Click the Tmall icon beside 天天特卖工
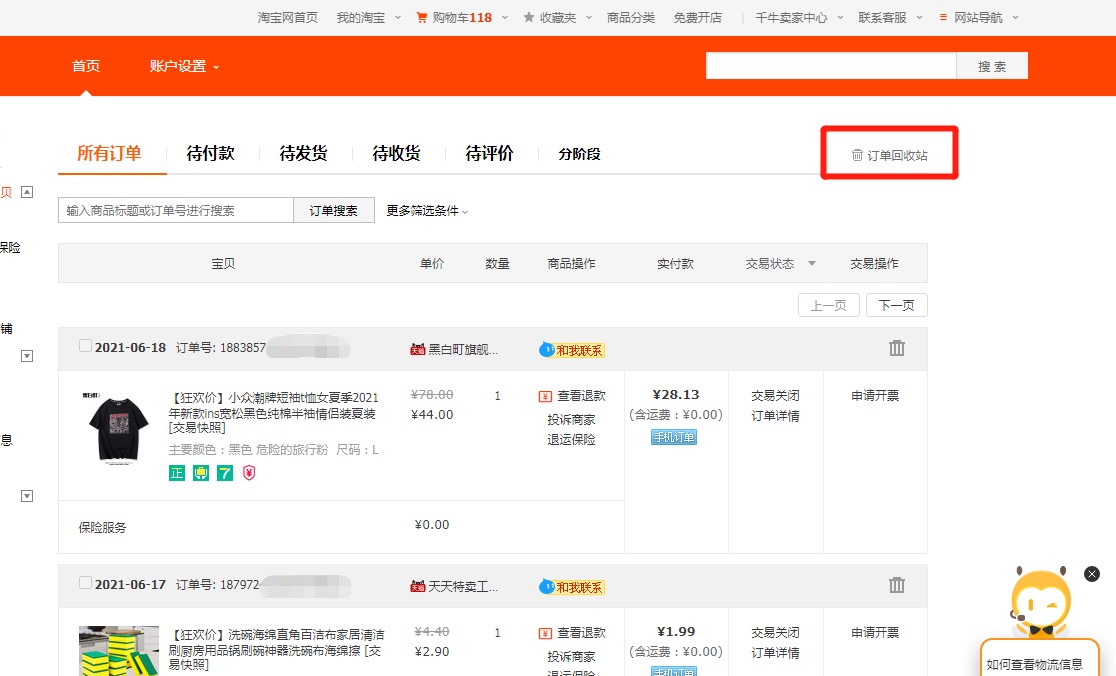The height and width of the screenshot is (676, 1116). pos(418,586)
